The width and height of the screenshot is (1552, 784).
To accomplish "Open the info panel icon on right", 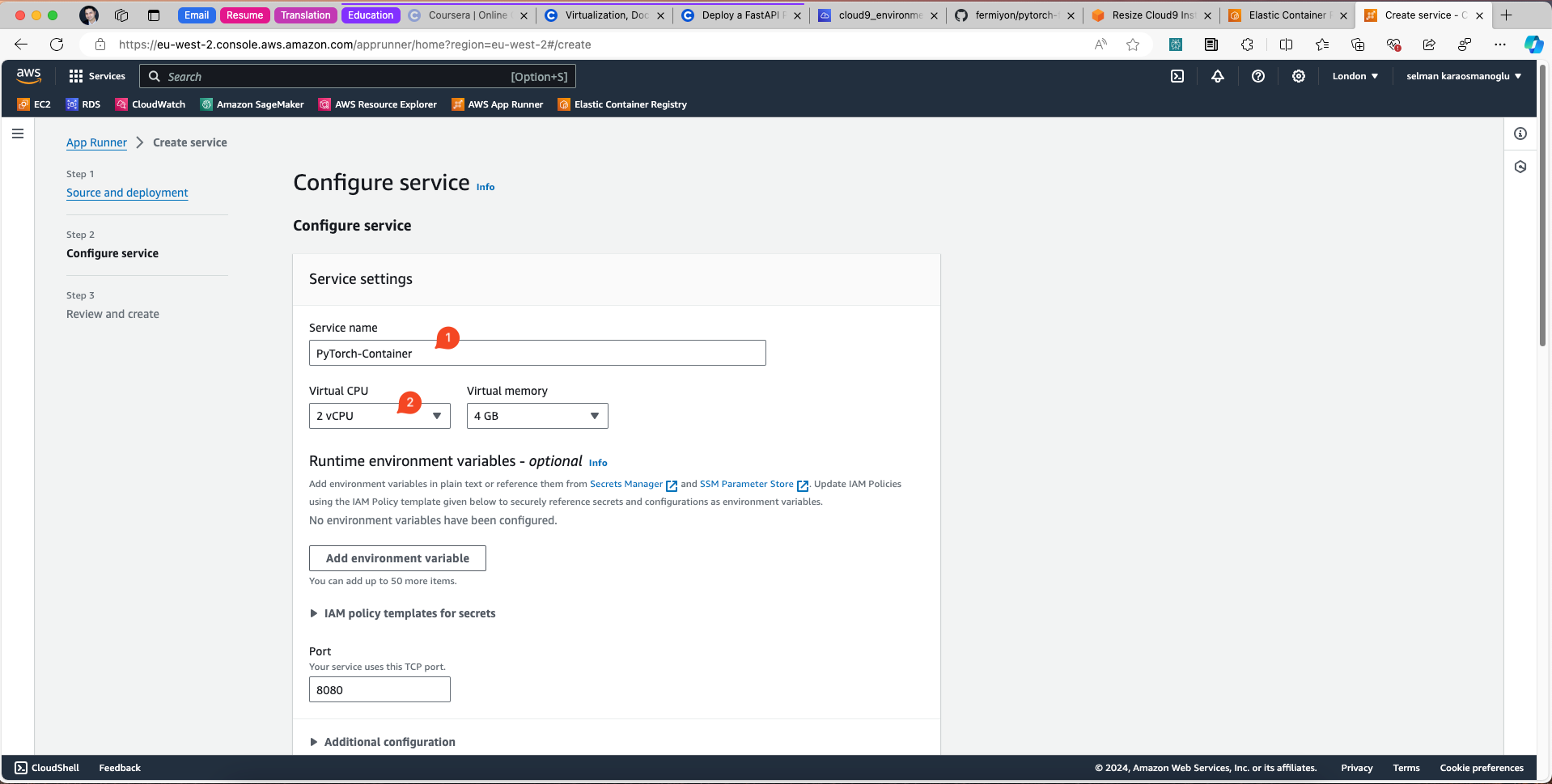I will click(x=1520, y=133).
